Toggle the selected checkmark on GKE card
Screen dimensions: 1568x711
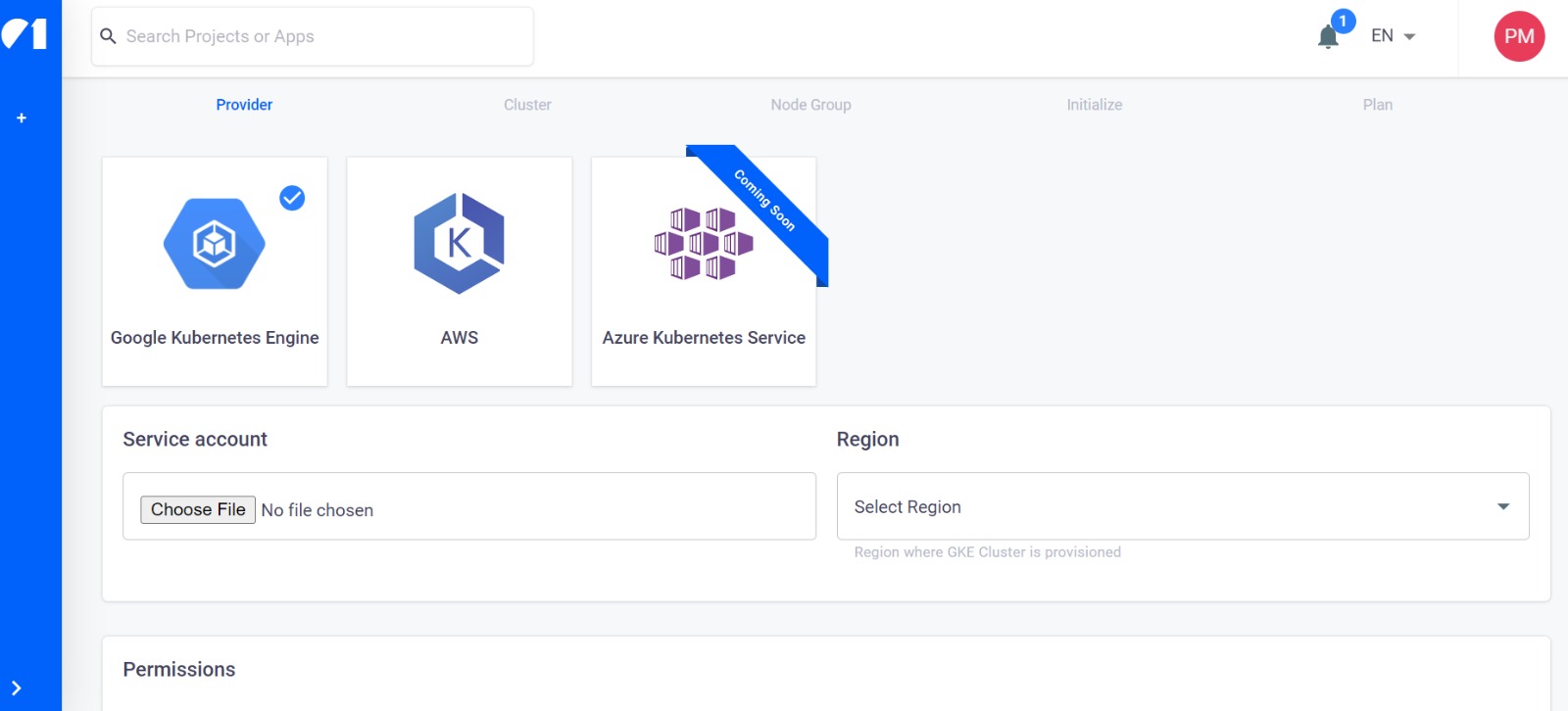click(x=292, y=198)
